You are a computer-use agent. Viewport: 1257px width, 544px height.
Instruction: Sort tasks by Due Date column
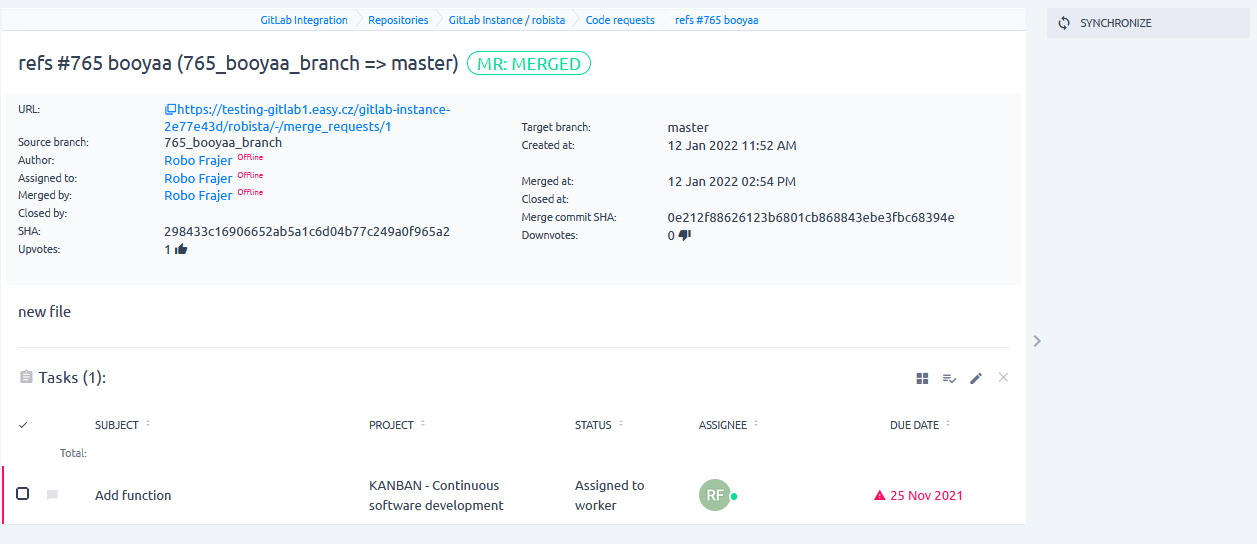point(914,425)
